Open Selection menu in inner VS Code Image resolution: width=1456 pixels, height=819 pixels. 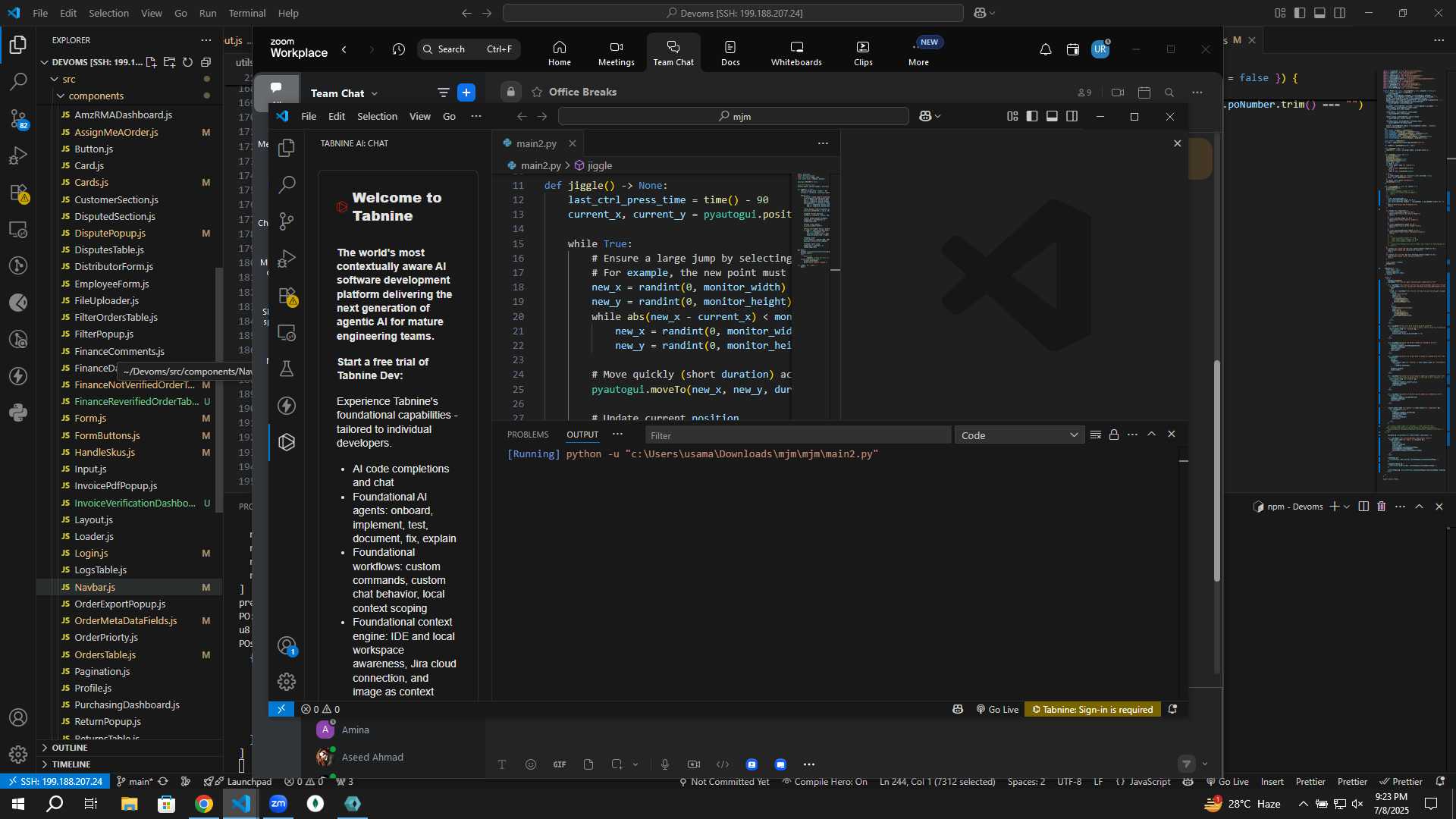pos(377,116)
